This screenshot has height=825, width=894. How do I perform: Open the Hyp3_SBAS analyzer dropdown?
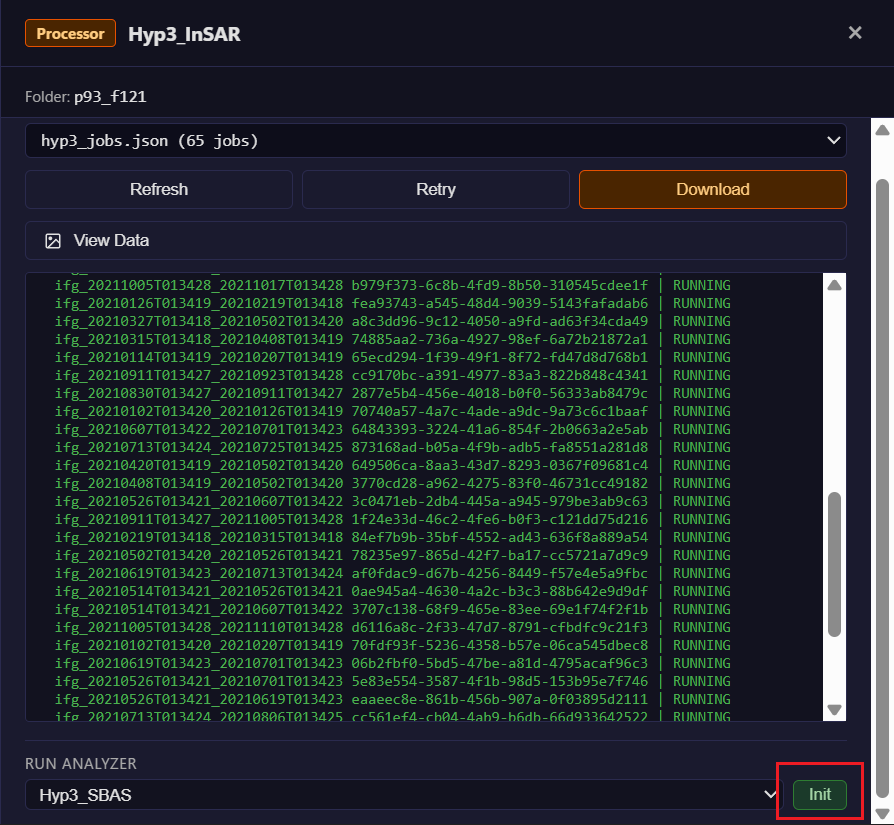404,795
